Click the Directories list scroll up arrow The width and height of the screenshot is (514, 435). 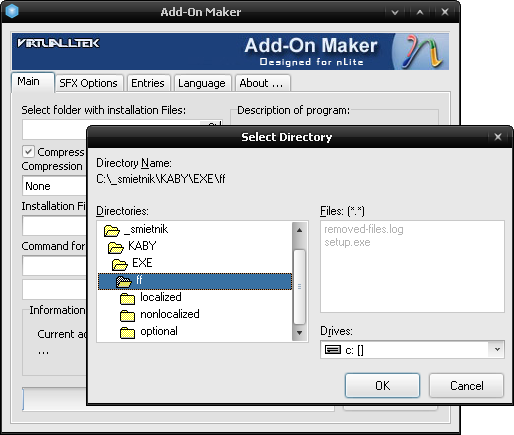coord(299,230)
